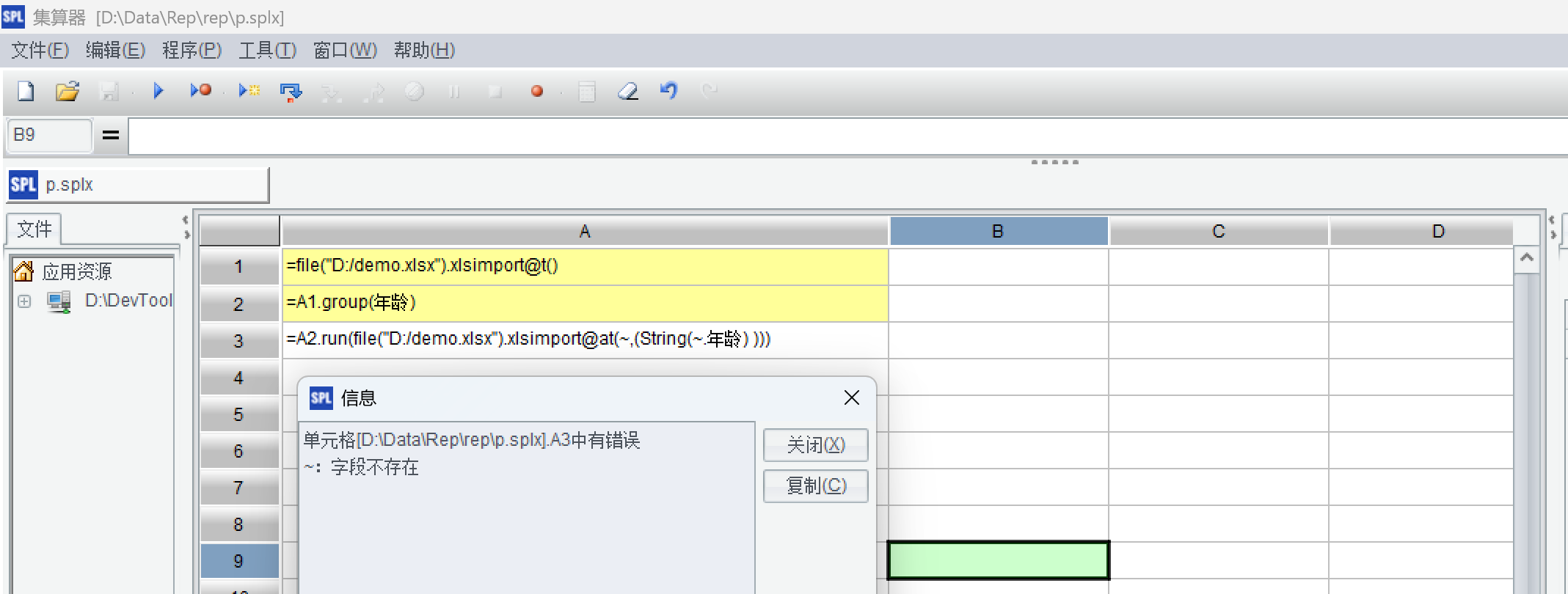Viewport: 1568px width, 594px height.
Task: Click into the formula input bar
Action: pyautogui.click(x=847, y=136)
